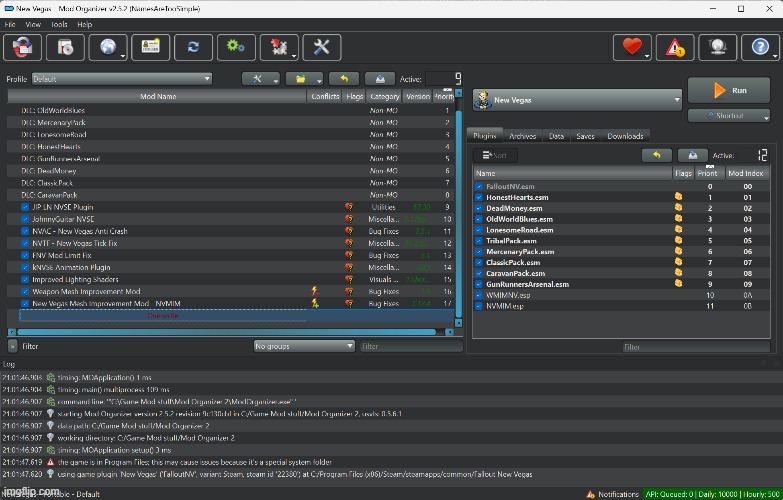Switch to the Archives tab
Image resolution: width=783 pixels, height=500 pixels.
522,136
